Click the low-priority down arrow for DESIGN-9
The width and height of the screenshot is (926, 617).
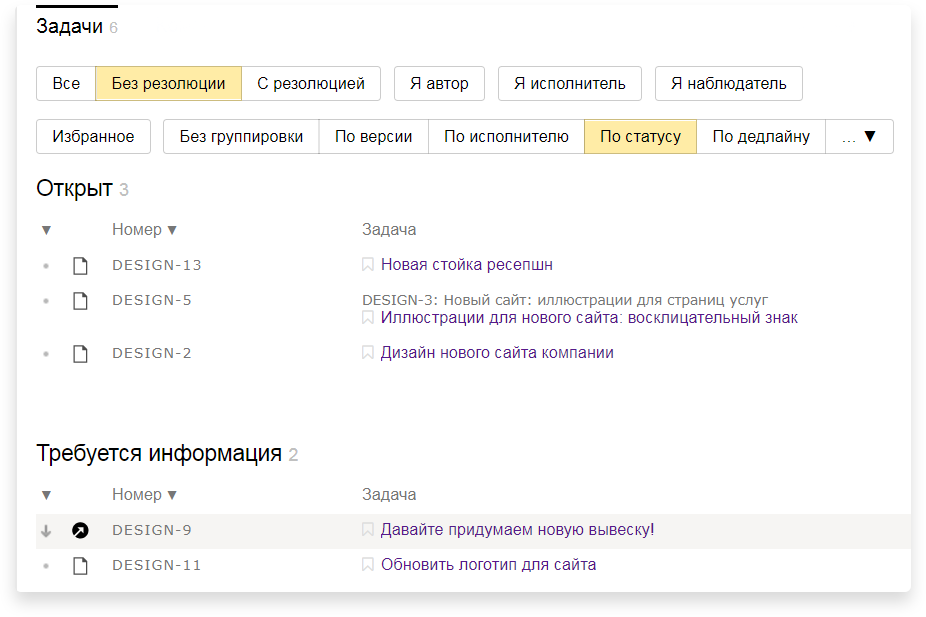46,531
